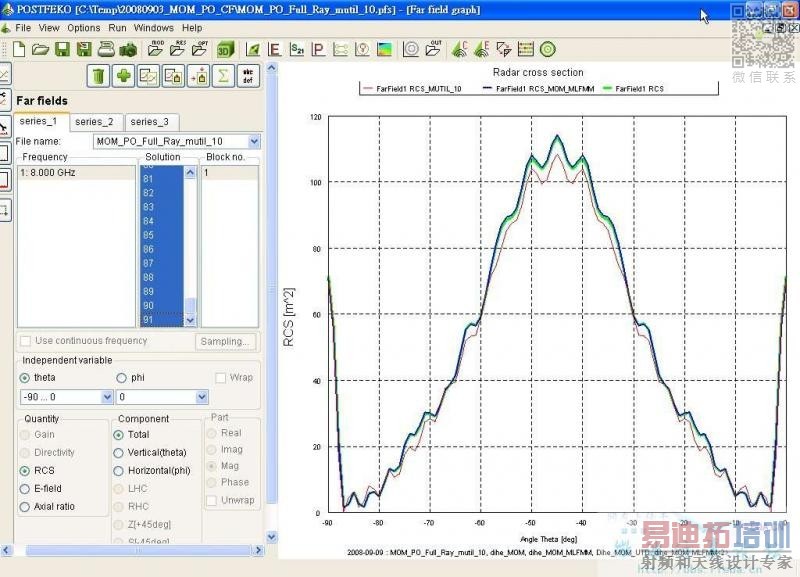
Task: Select frequency 1: 8.000 GHz
Action: point(77,173)
